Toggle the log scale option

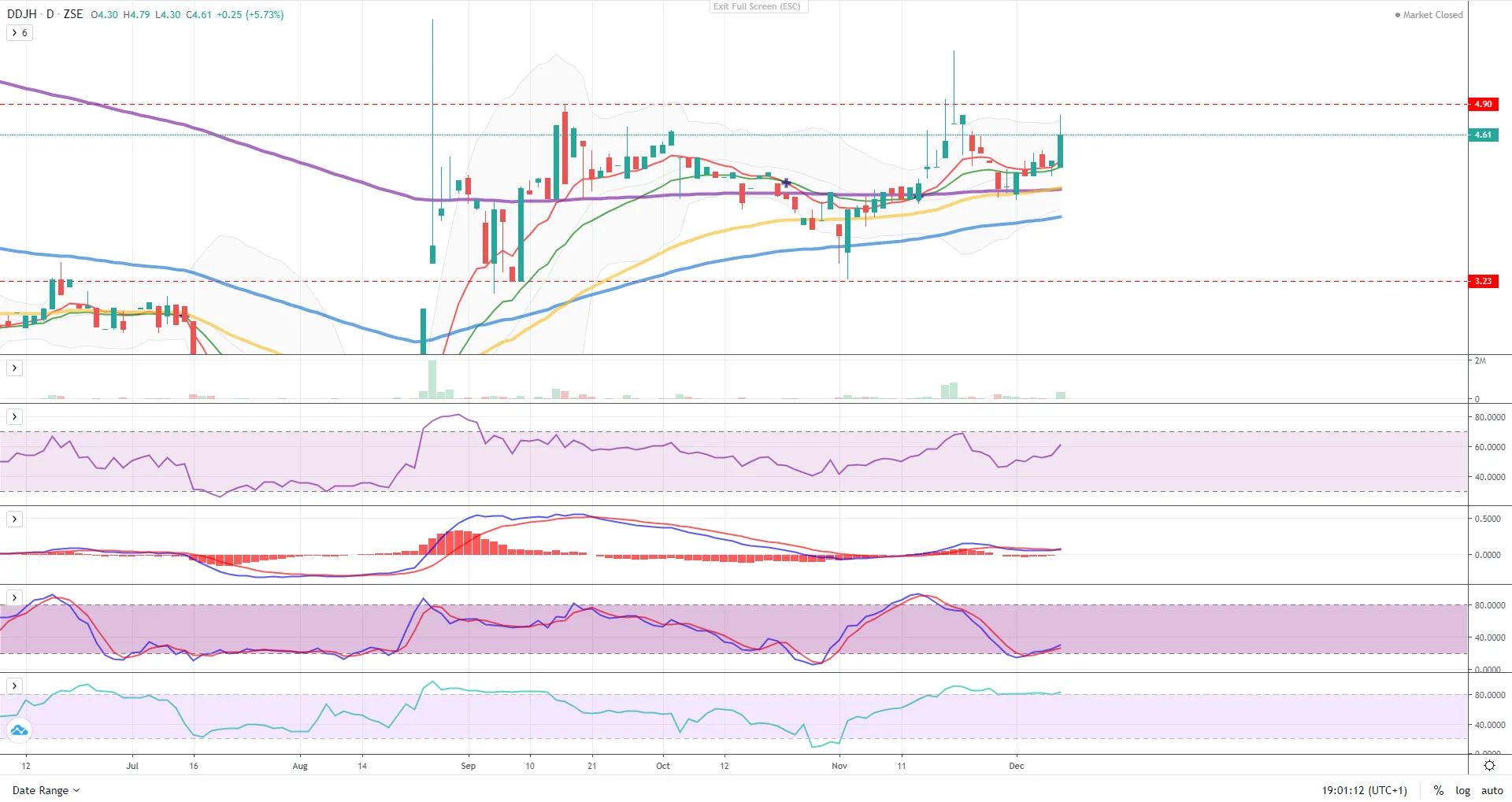(1462, 790)
